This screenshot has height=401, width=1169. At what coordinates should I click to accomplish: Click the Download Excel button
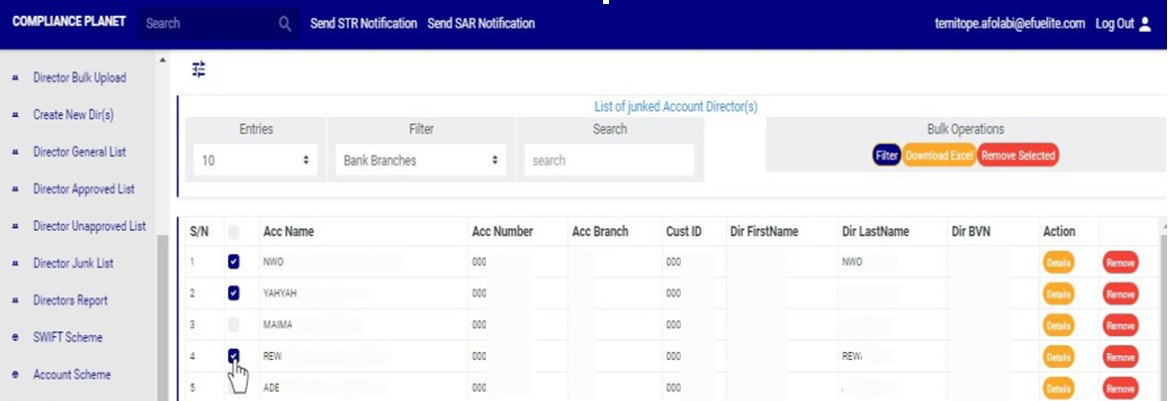[x=938, y=156]
